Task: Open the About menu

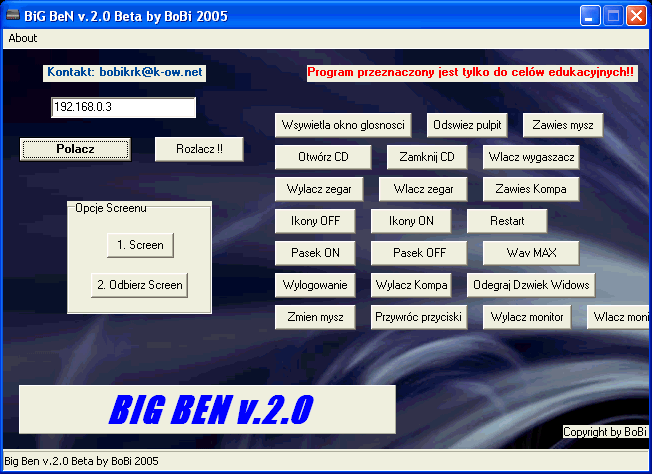Action: 22,38
